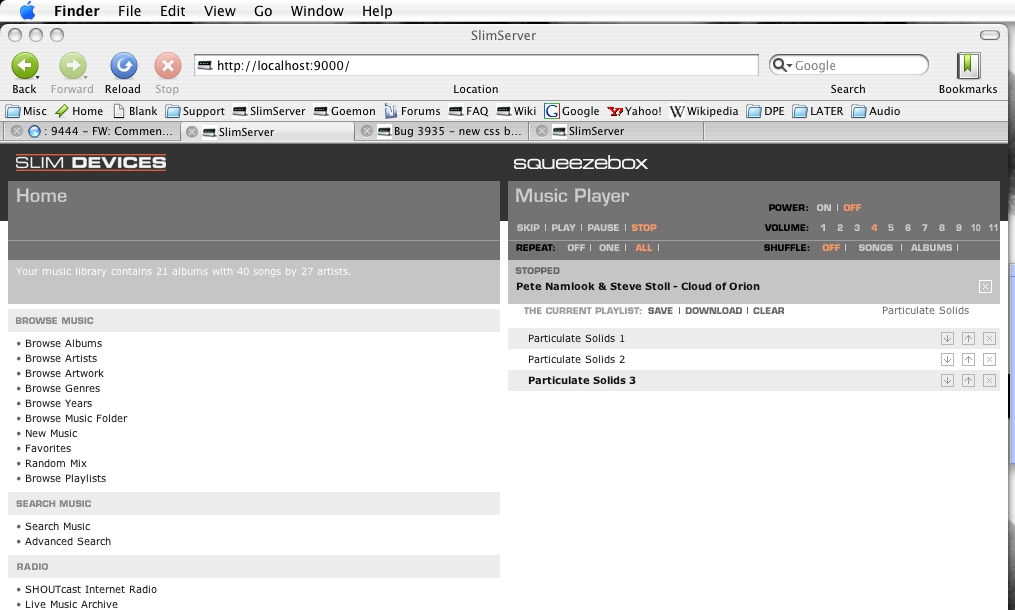Set player volume to level 8
The image size is (1015, 610).
coord(941,228)
